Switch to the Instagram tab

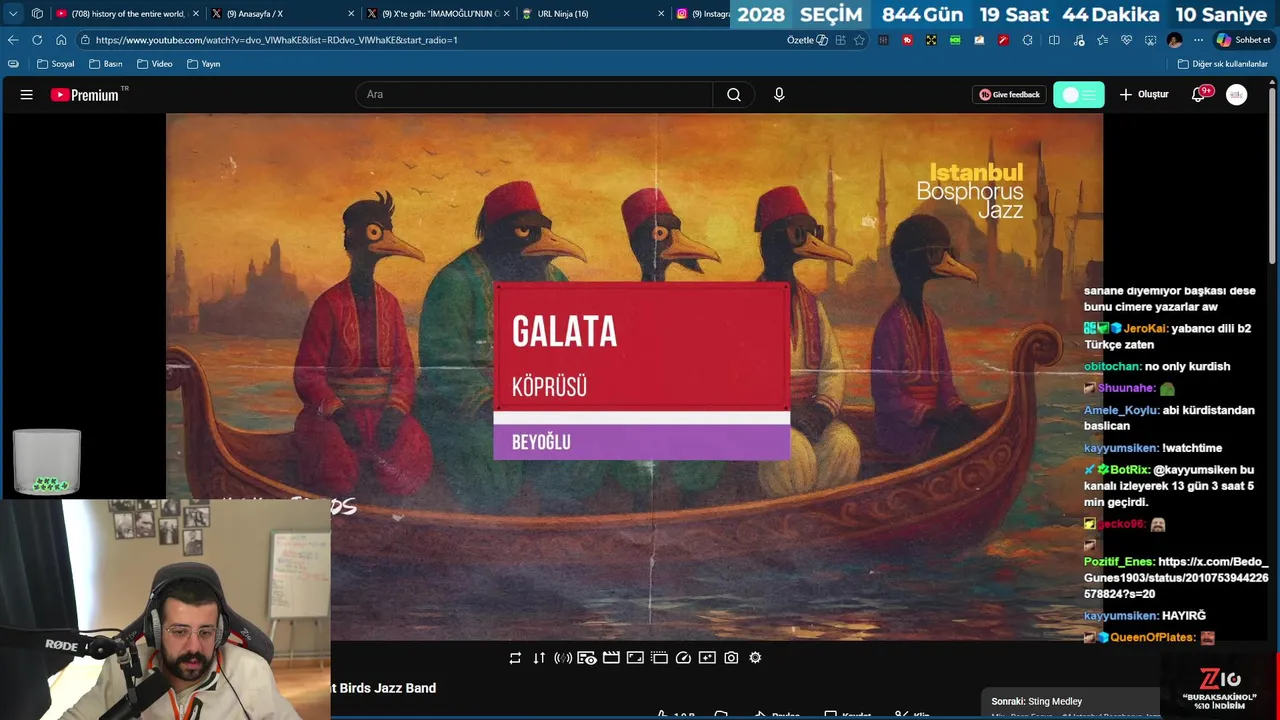point(702,14)
